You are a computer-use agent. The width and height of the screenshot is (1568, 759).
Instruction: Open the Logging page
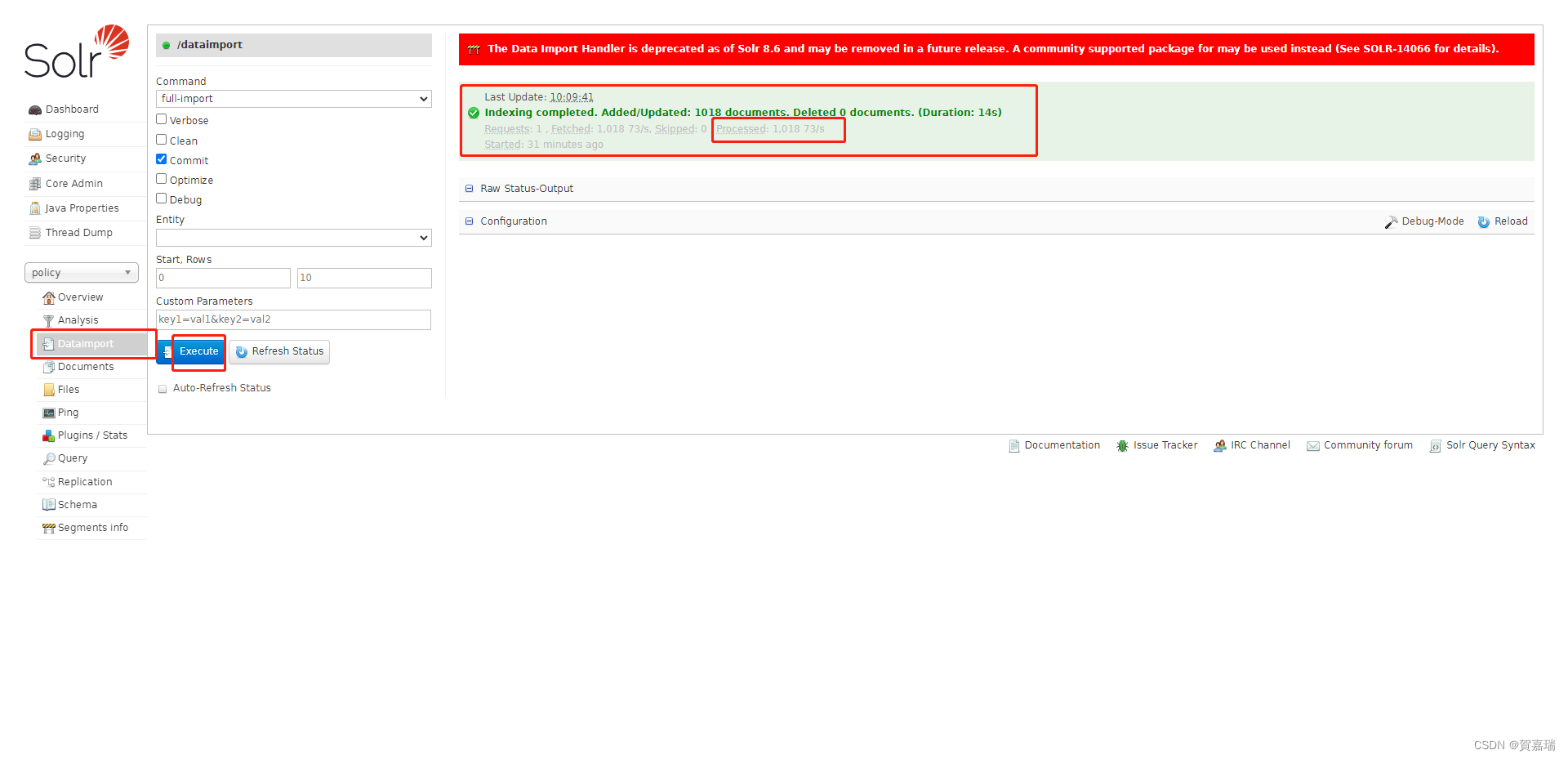pos(65,134)
